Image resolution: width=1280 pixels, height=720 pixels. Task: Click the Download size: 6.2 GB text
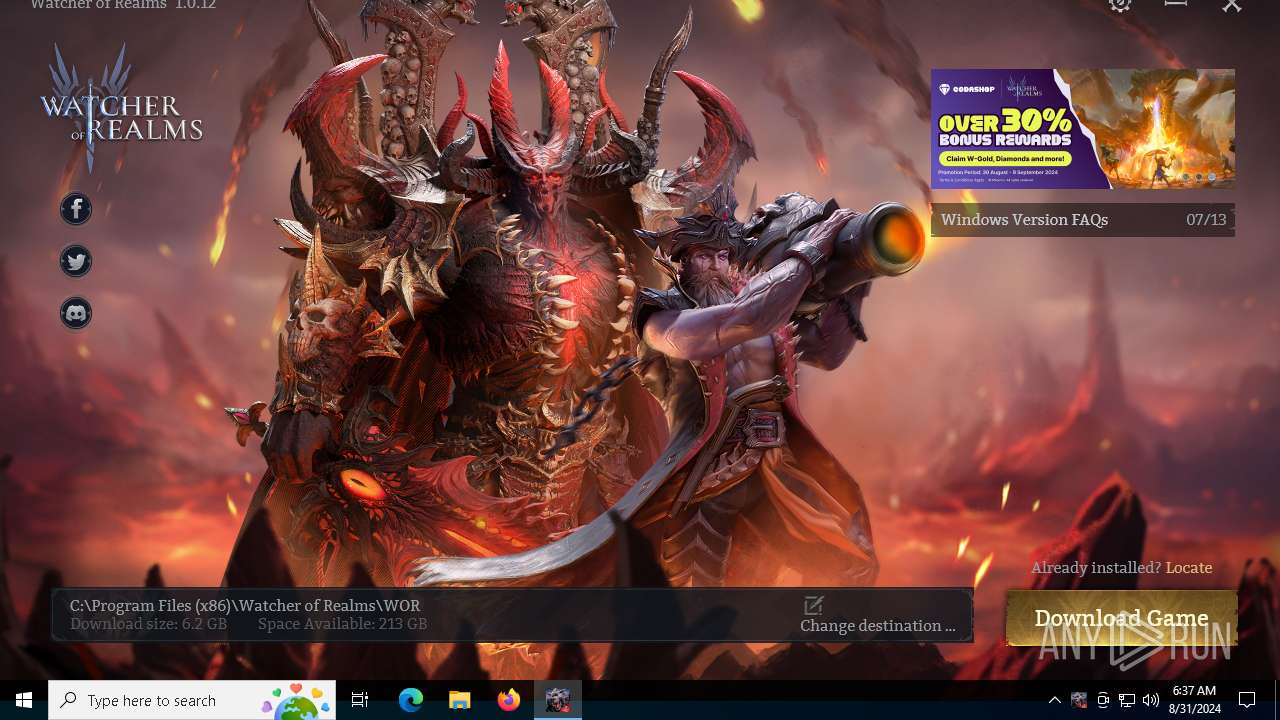pyautogui.click(x=148, y=624)
